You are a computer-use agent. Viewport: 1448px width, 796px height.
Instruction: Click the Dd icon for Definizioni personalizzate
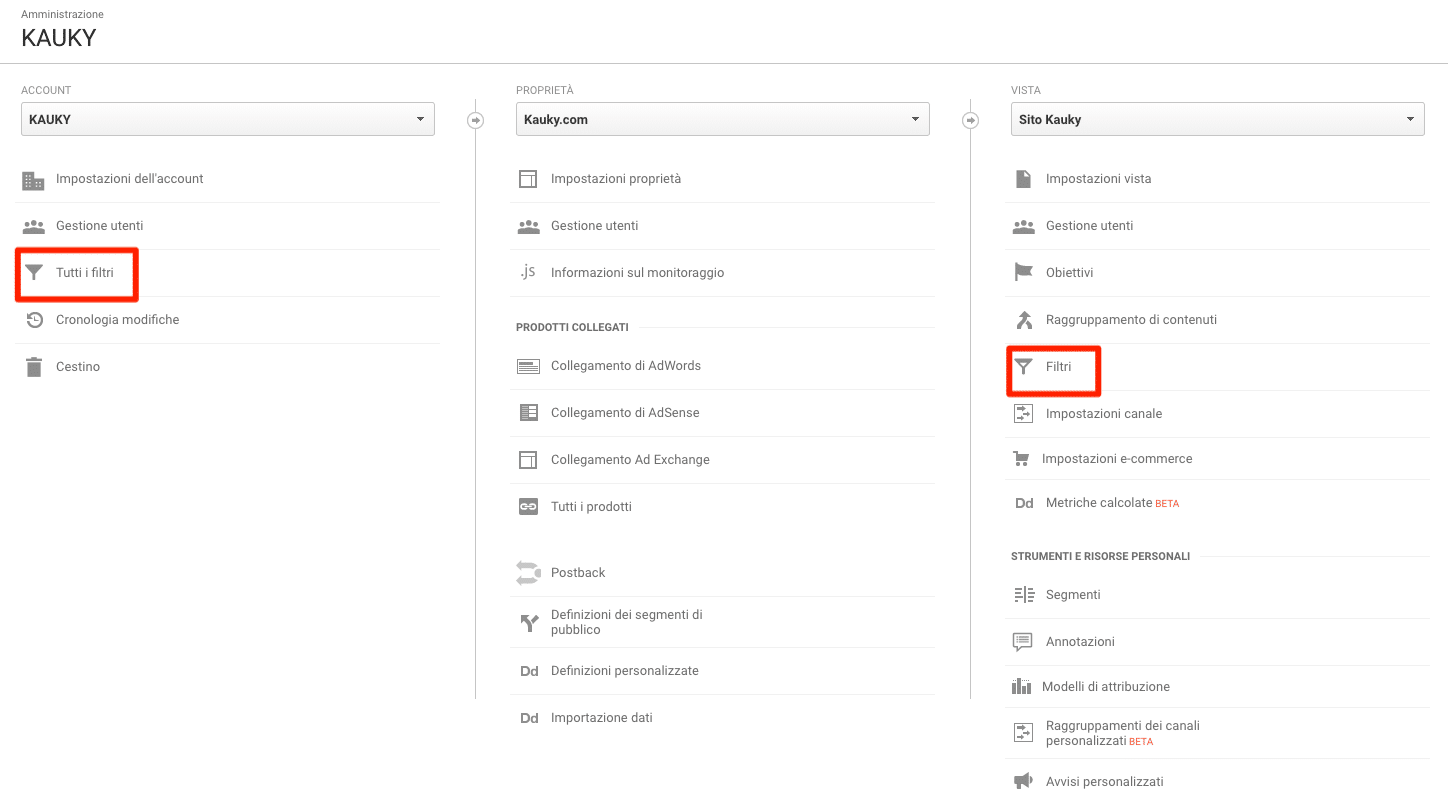pyautogui.click(x=529, y=671)
